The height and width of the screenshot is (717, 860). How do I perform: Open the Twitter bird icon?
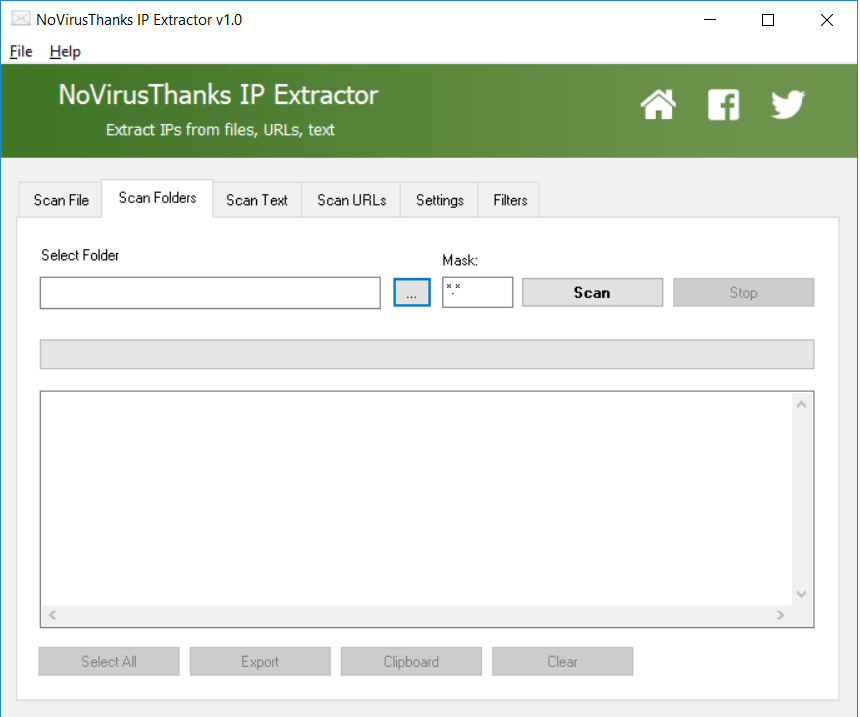788,104
